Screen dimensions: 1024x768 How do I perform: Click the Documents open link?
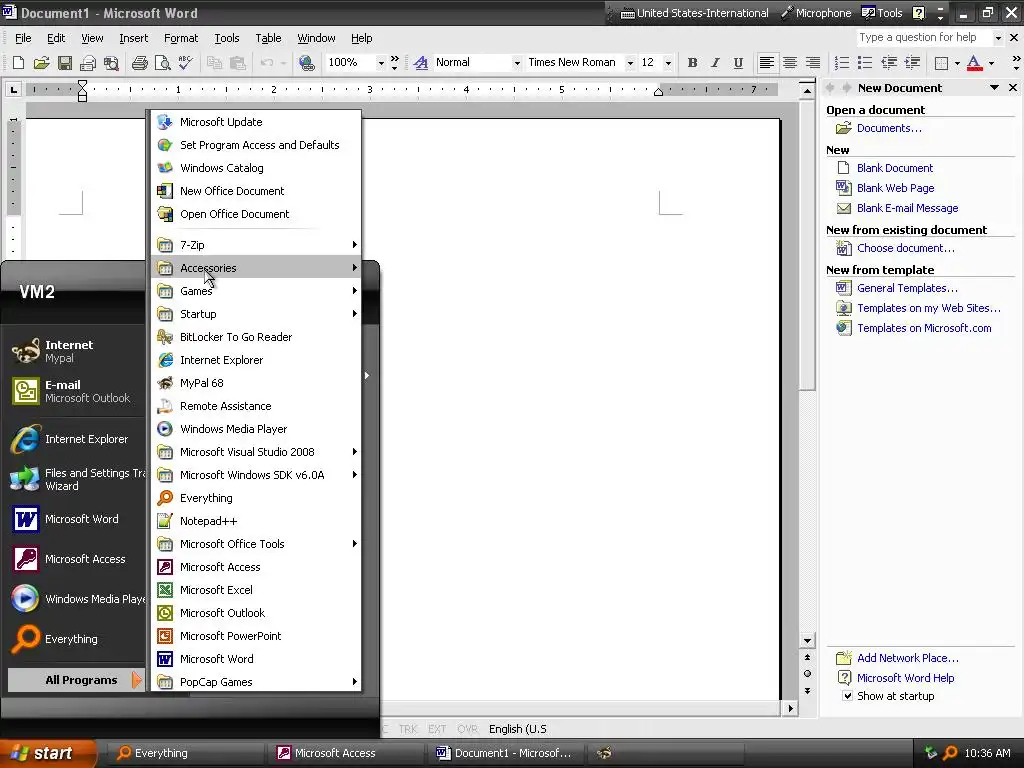(x=889, y=128)
